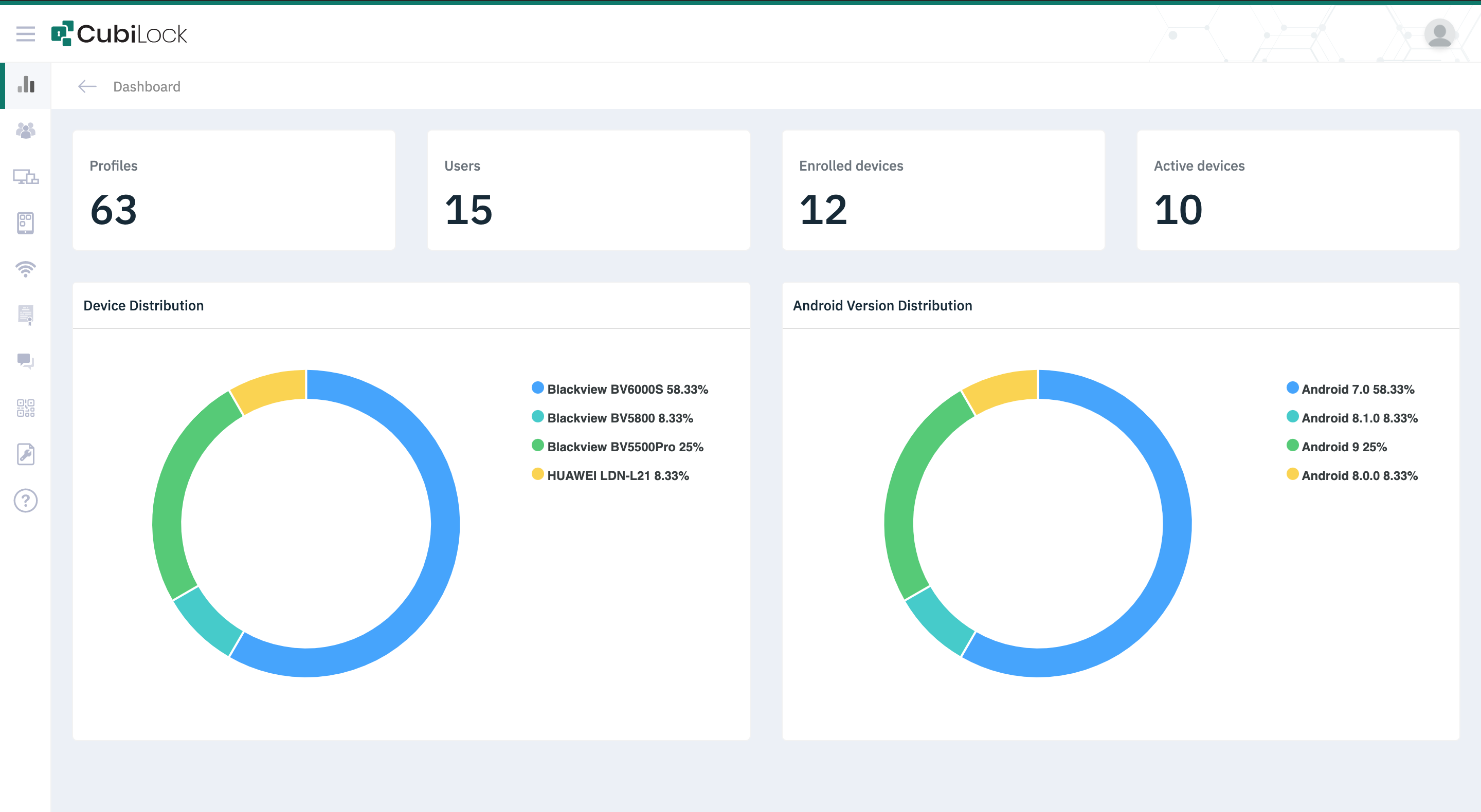Click the Android 8.1.0 legend color dot
Image resolution: width=1481 pixels, height=812 pixels.
click(x=1292, y=417)
